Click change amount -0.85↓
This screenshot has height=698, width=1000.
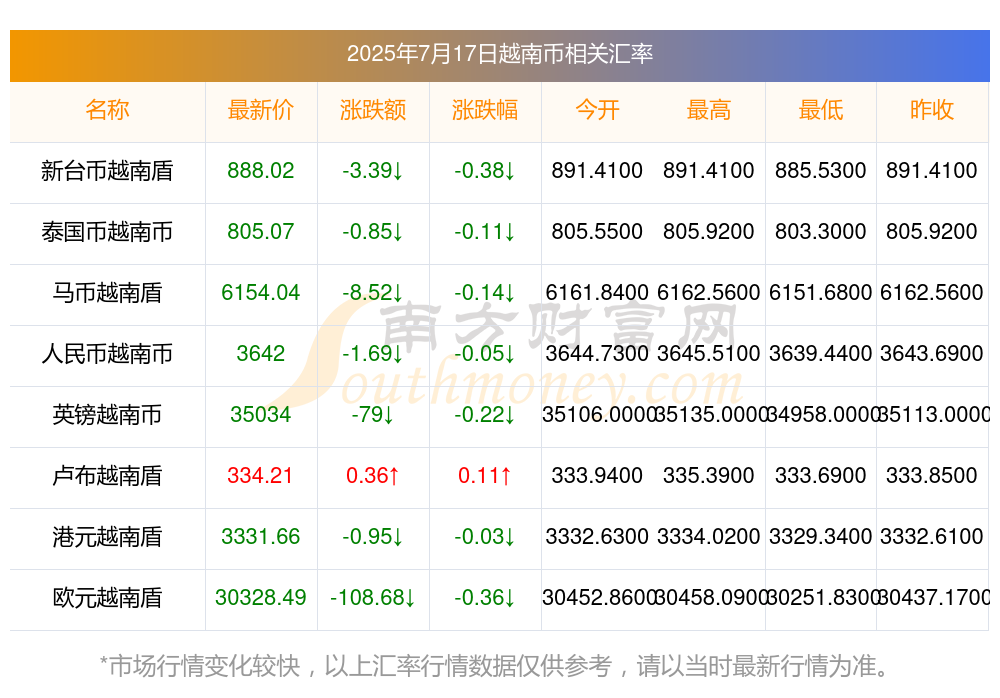click(x=373, y=231)
